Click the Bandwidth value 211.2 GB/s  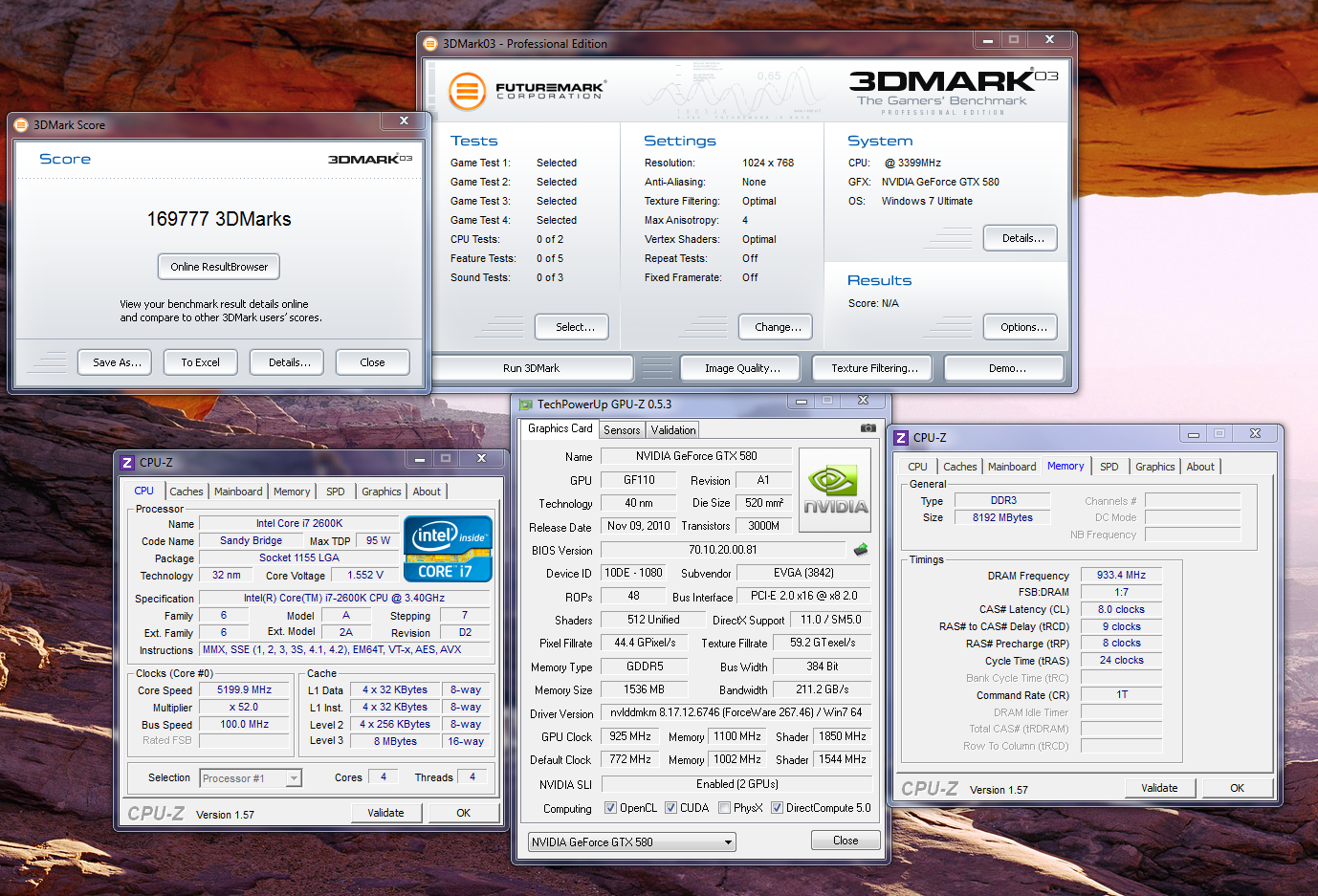[x=822, y=689]
